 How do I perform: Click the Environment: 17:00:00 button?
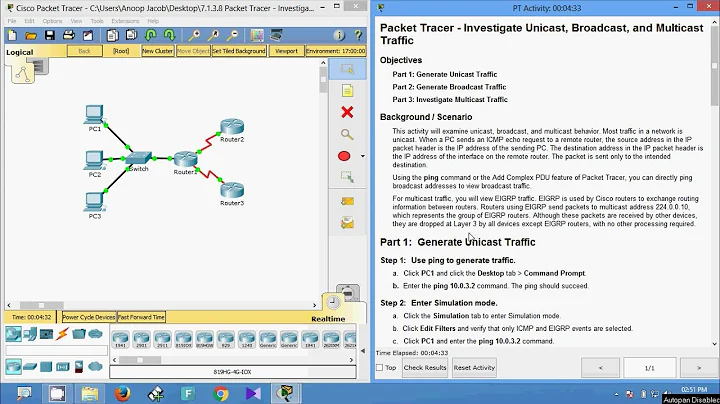336,51
